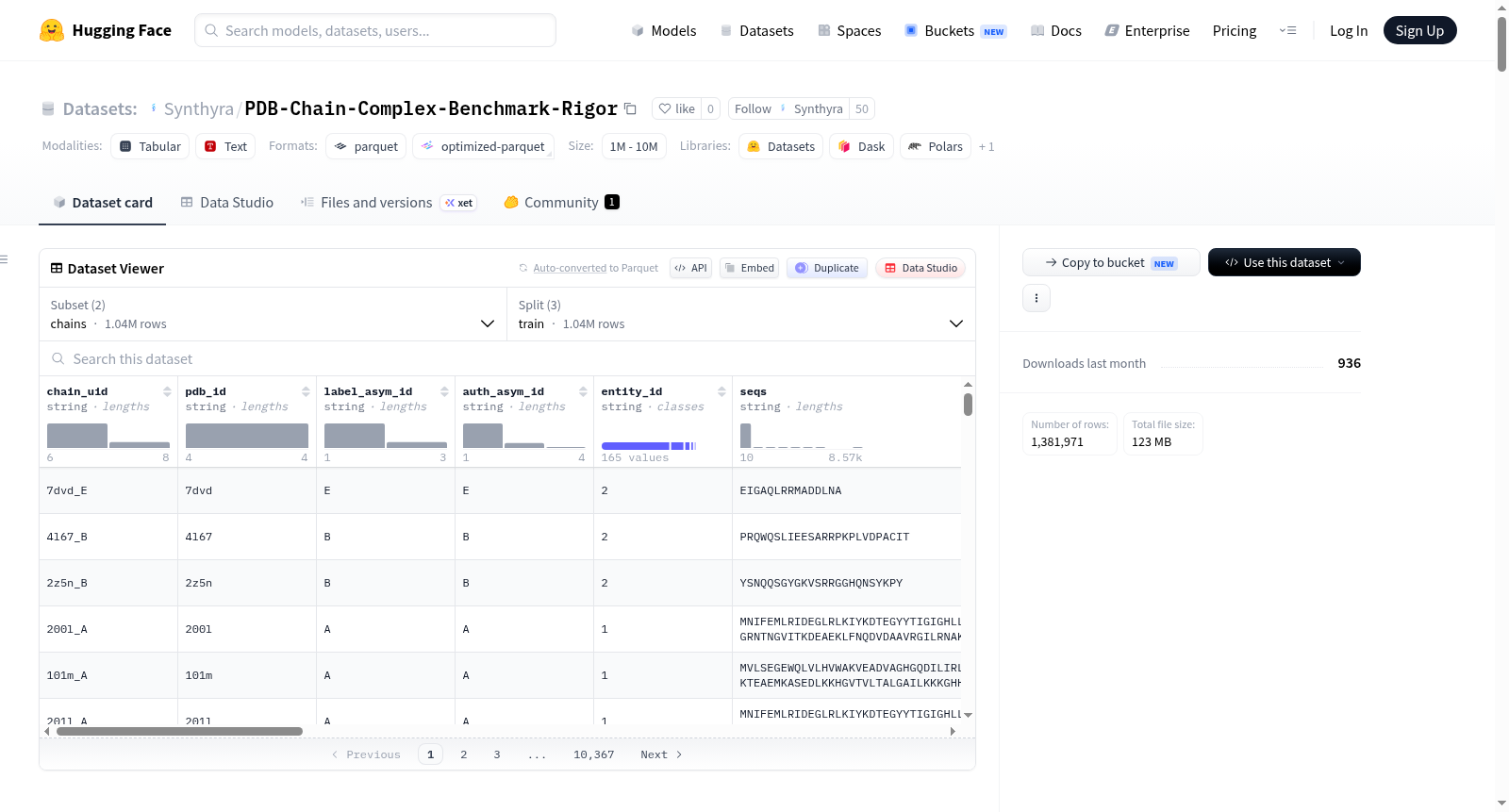Click the Sign Up button
The image size is (1509, 812).
pyautogui.click(x=1419, y=31)
